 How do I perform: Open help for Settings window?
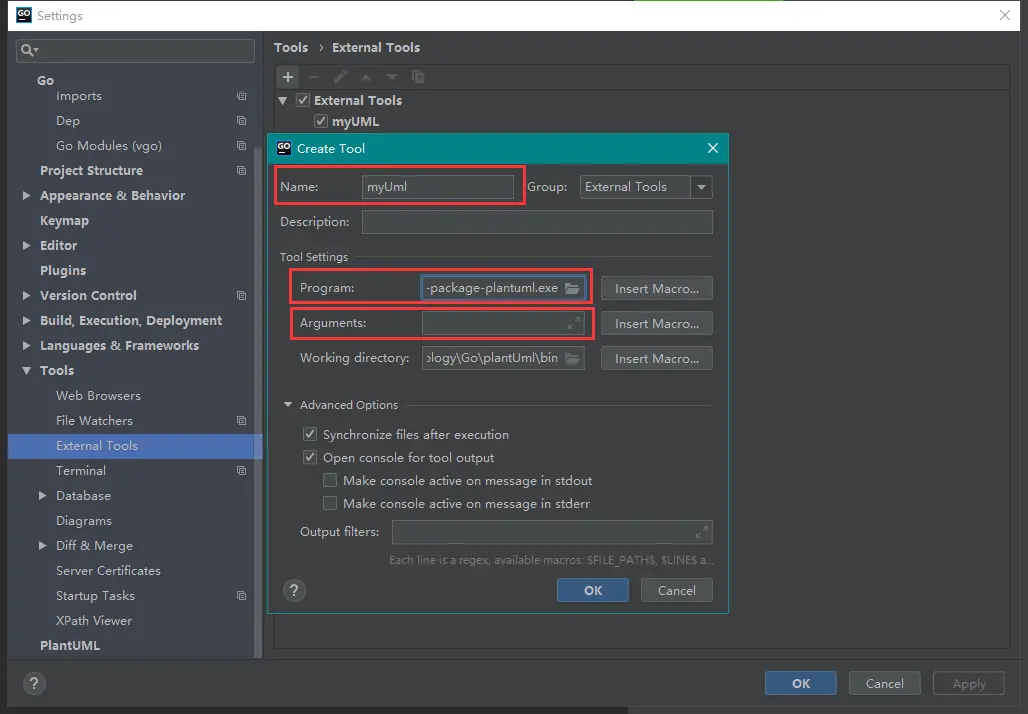click(34, 683)
